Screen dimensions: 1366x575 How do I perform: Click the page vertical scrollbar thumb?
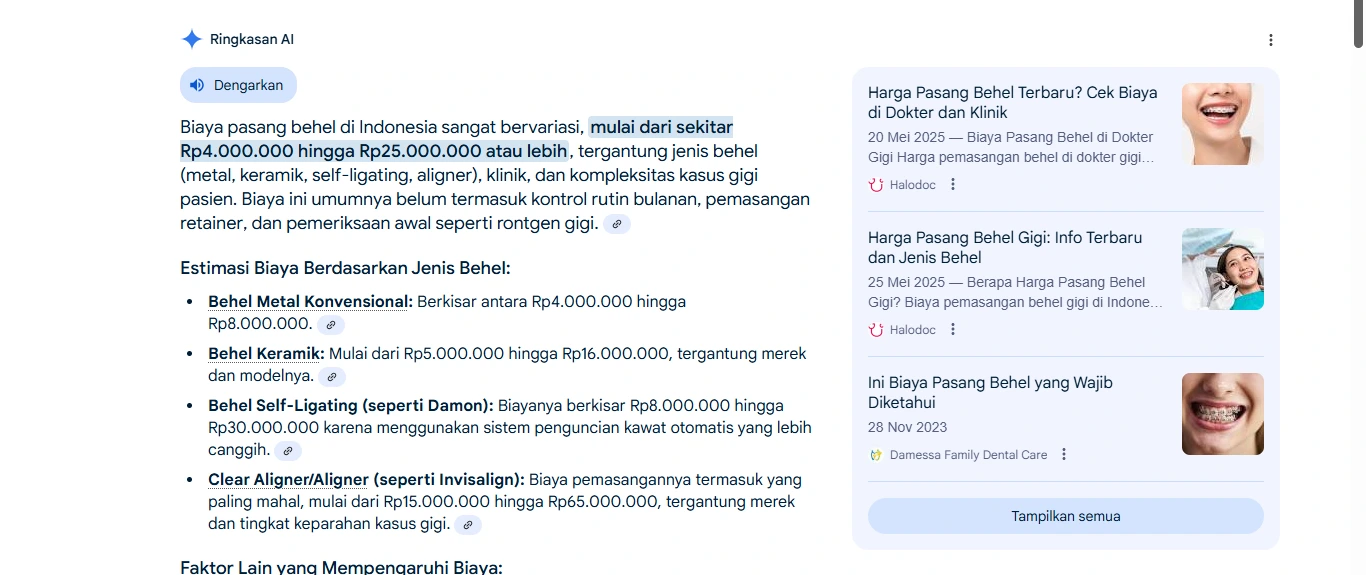(1359, 24)
